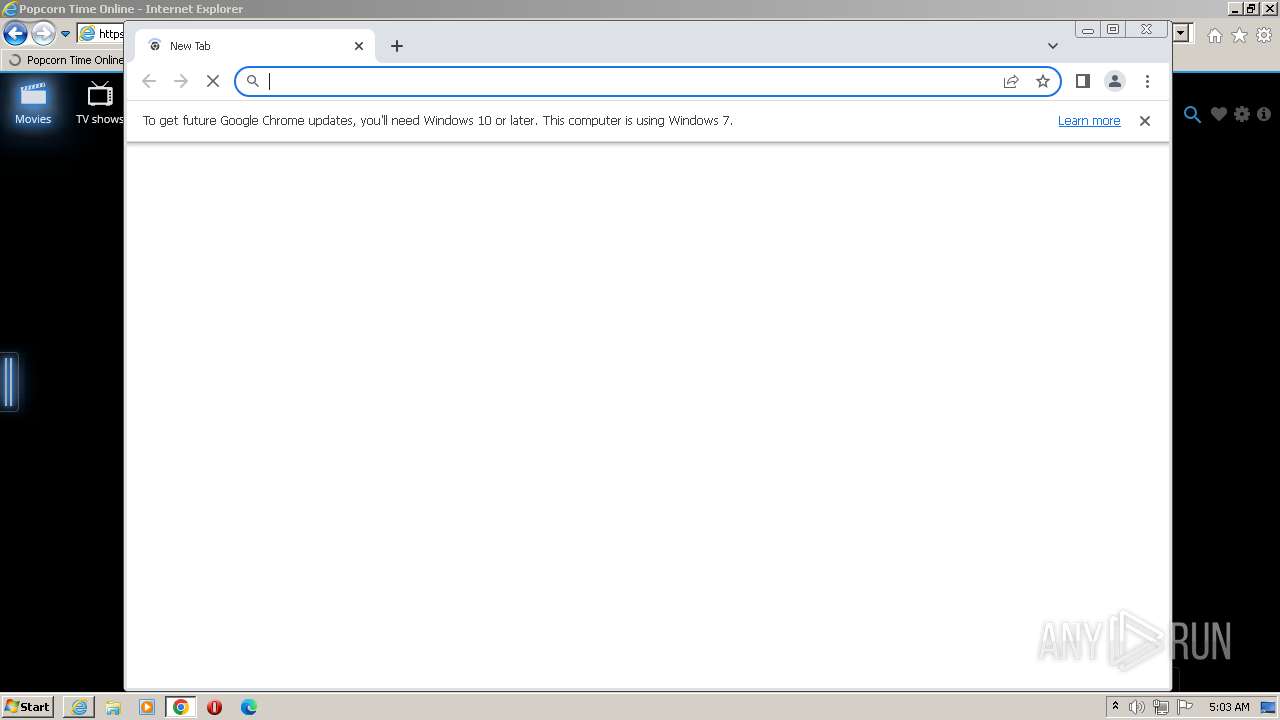Open Chrome three-dot menu
The height and width of the screenshot is (720, 1280).
1147,81
